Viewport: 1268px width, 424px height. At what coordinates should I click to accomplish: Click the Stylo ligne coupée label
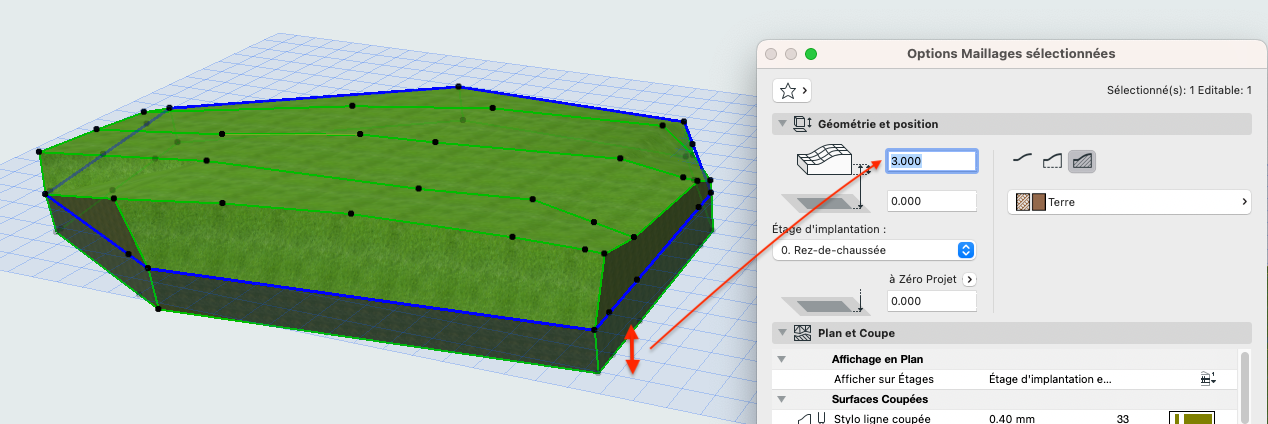882,419
